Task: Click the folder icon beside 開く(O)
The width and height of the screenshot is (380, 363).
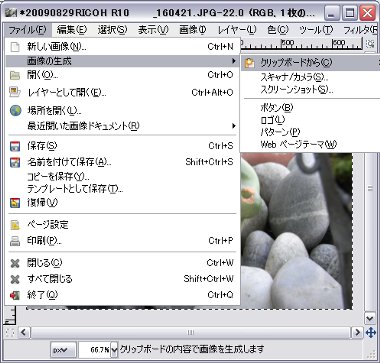Action: coord(15,75)
